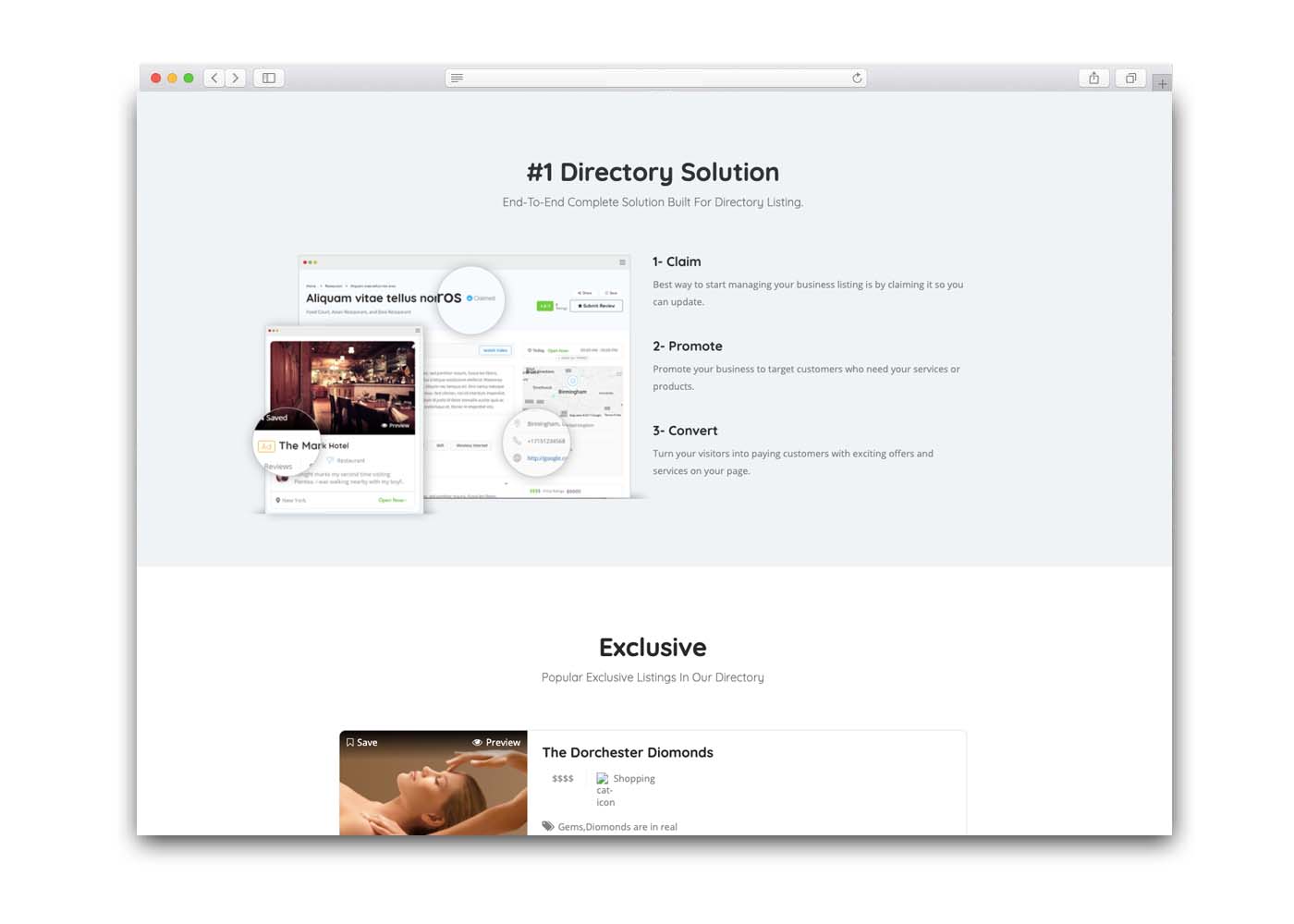Click the yellow minimize window button
The image size is (1294, 924).
click(172, 78)
